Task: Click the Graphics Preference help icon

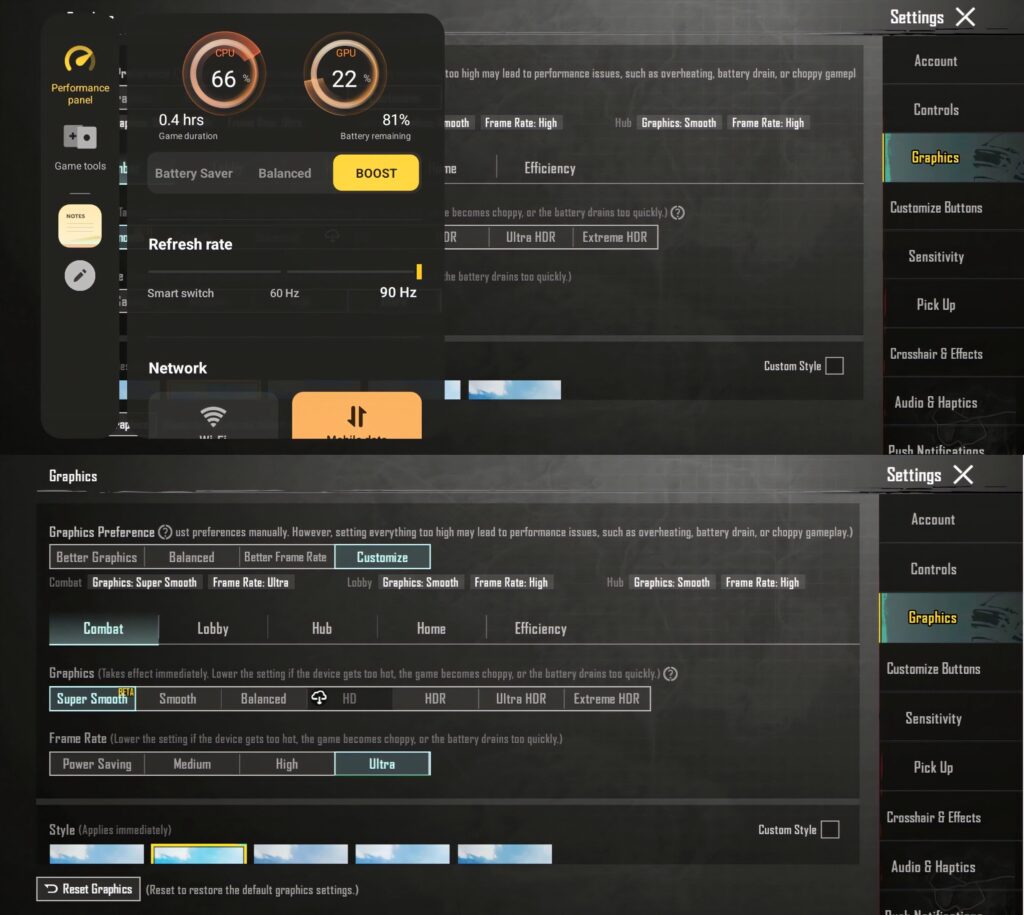Action: pyautogui.click(x=165, y=532)
